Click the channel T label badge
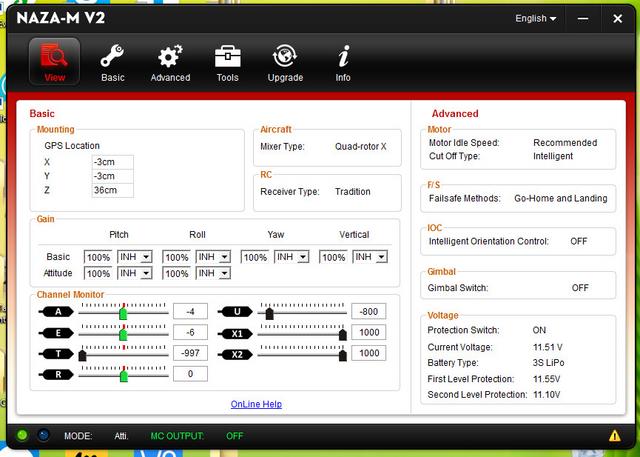The width and height of the screenshot is (640, 457). tap(56, 354)
